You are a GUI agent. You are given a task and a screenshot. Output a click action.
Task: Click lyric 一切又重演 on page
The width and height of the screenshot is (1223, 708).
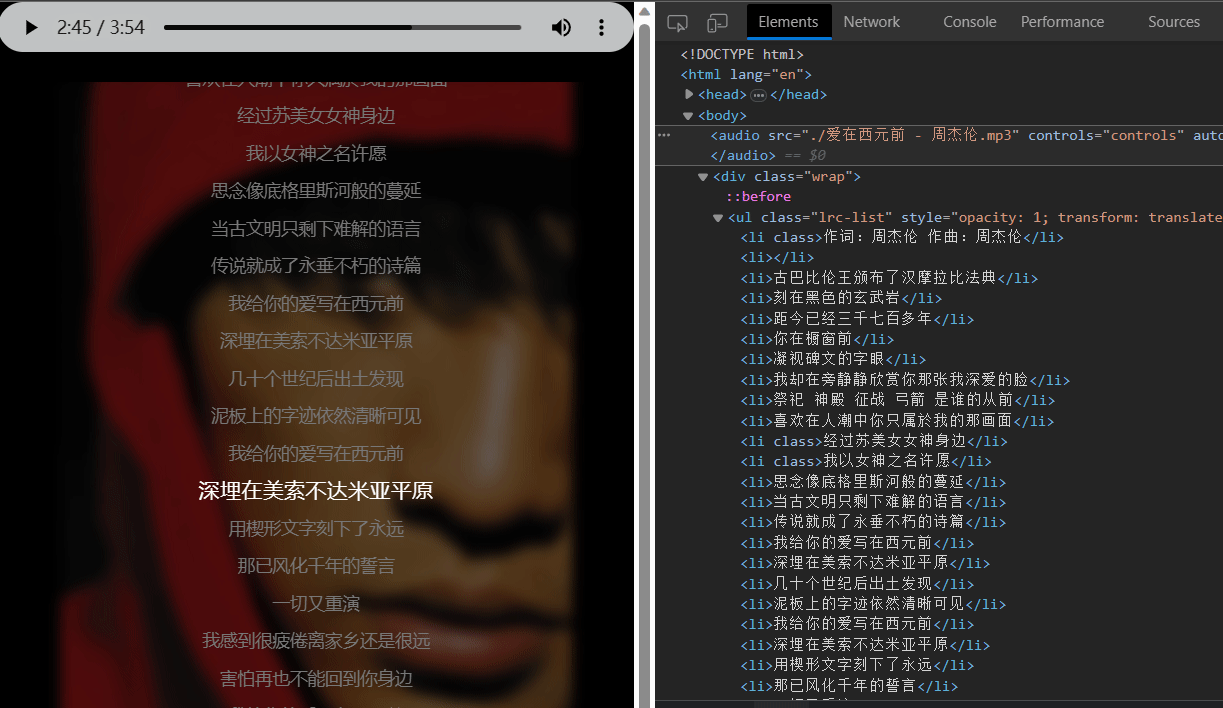316,604
